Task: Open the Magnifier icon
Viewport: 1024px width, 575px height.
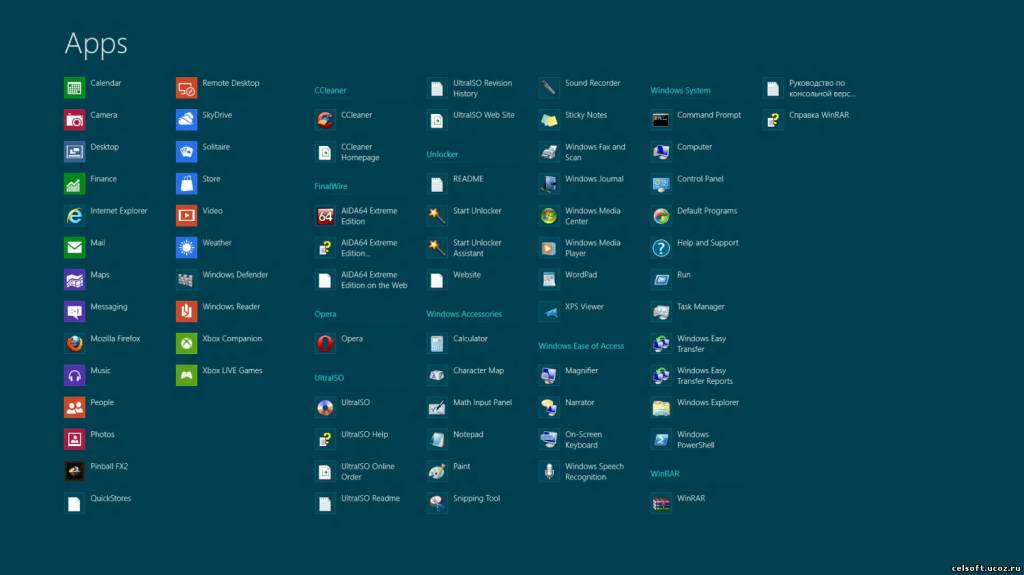Action: [x=549, y=375]
